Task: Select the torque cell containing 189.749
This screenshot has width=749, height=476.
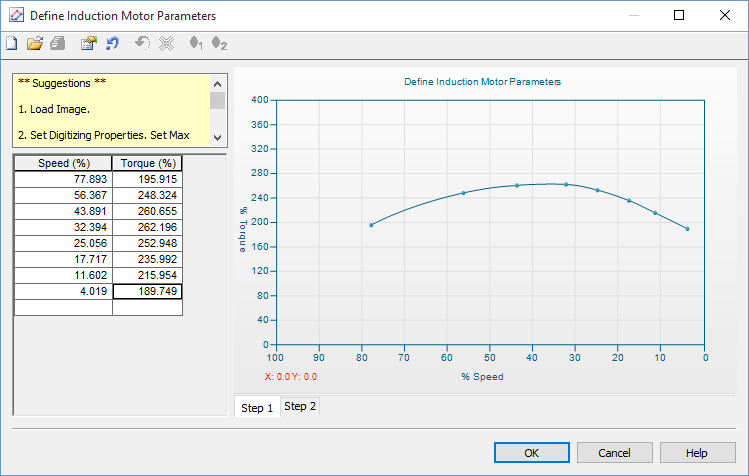Action: point(147,292)
